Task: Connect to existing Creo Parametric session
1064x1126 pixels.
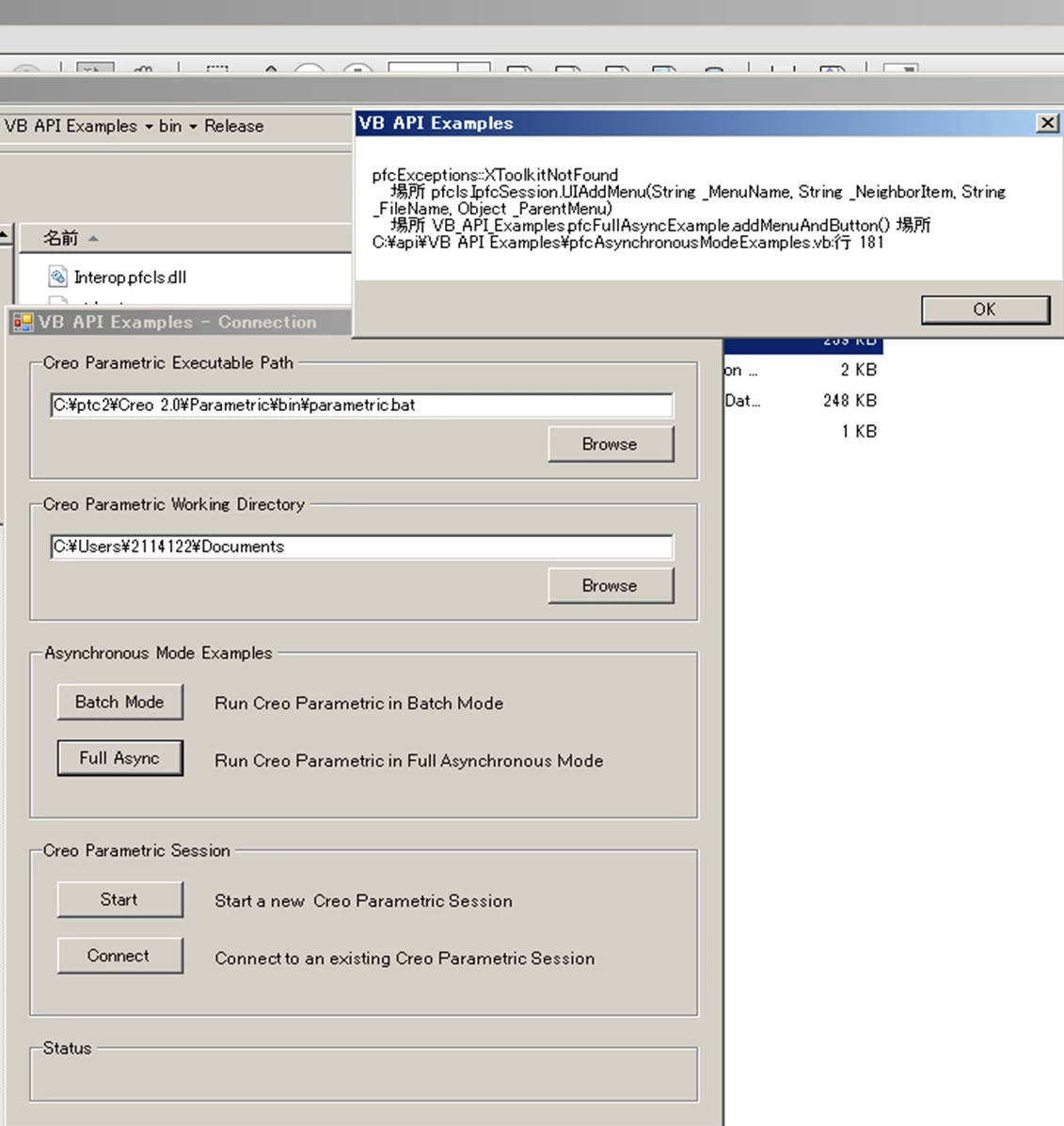Action: (119, 955)
